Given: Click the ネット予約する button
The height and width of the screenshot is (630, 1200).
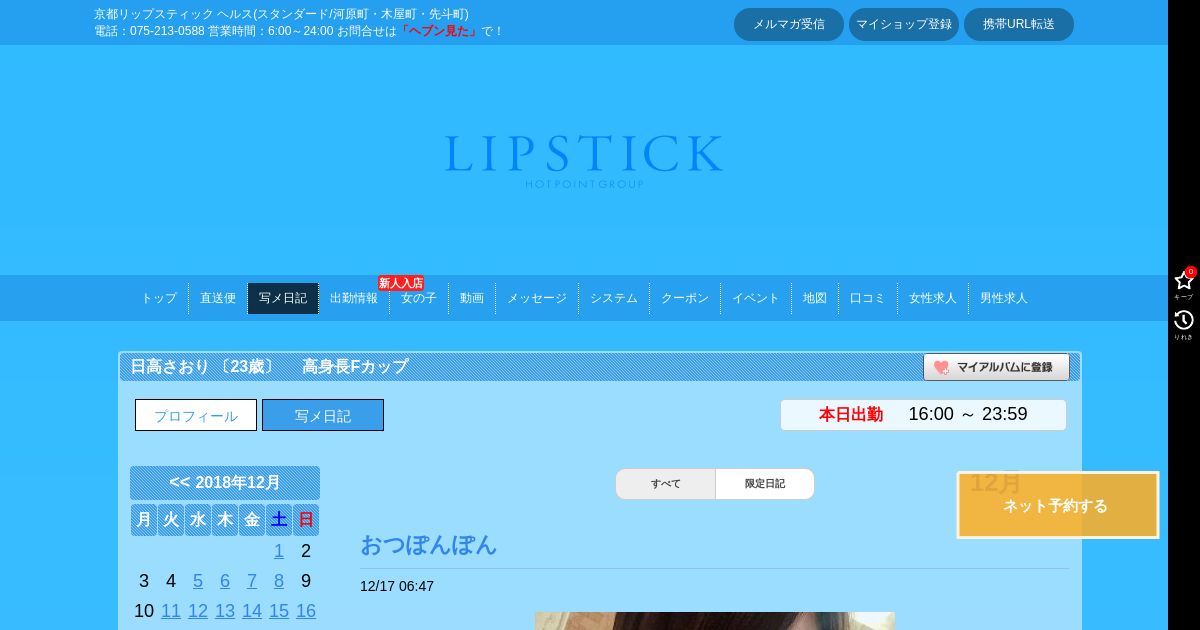Looking at the screenshot, I should click(1058, 505).
